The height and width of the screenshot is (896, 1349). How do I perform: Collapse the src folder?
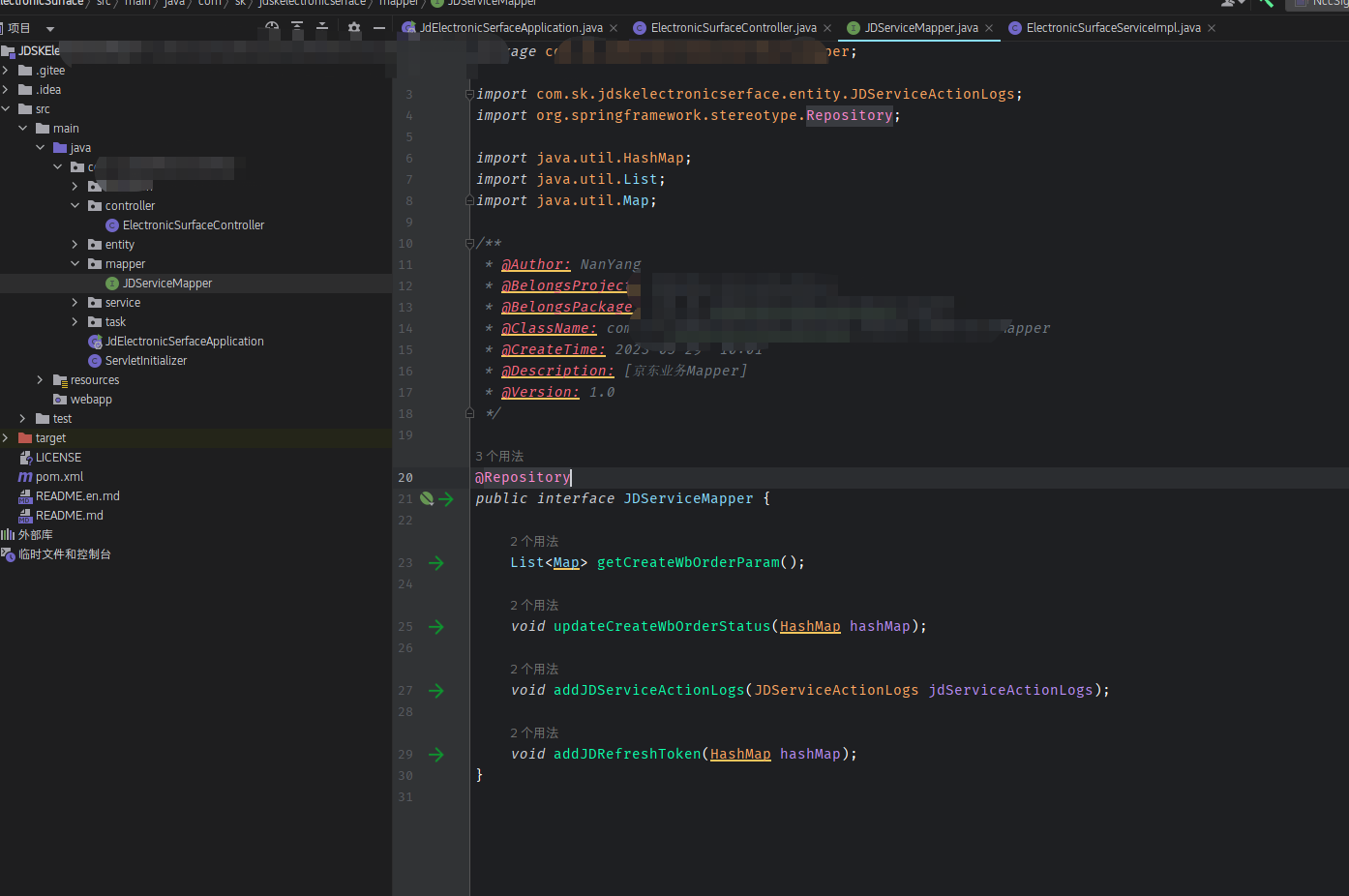pos(6,109)
